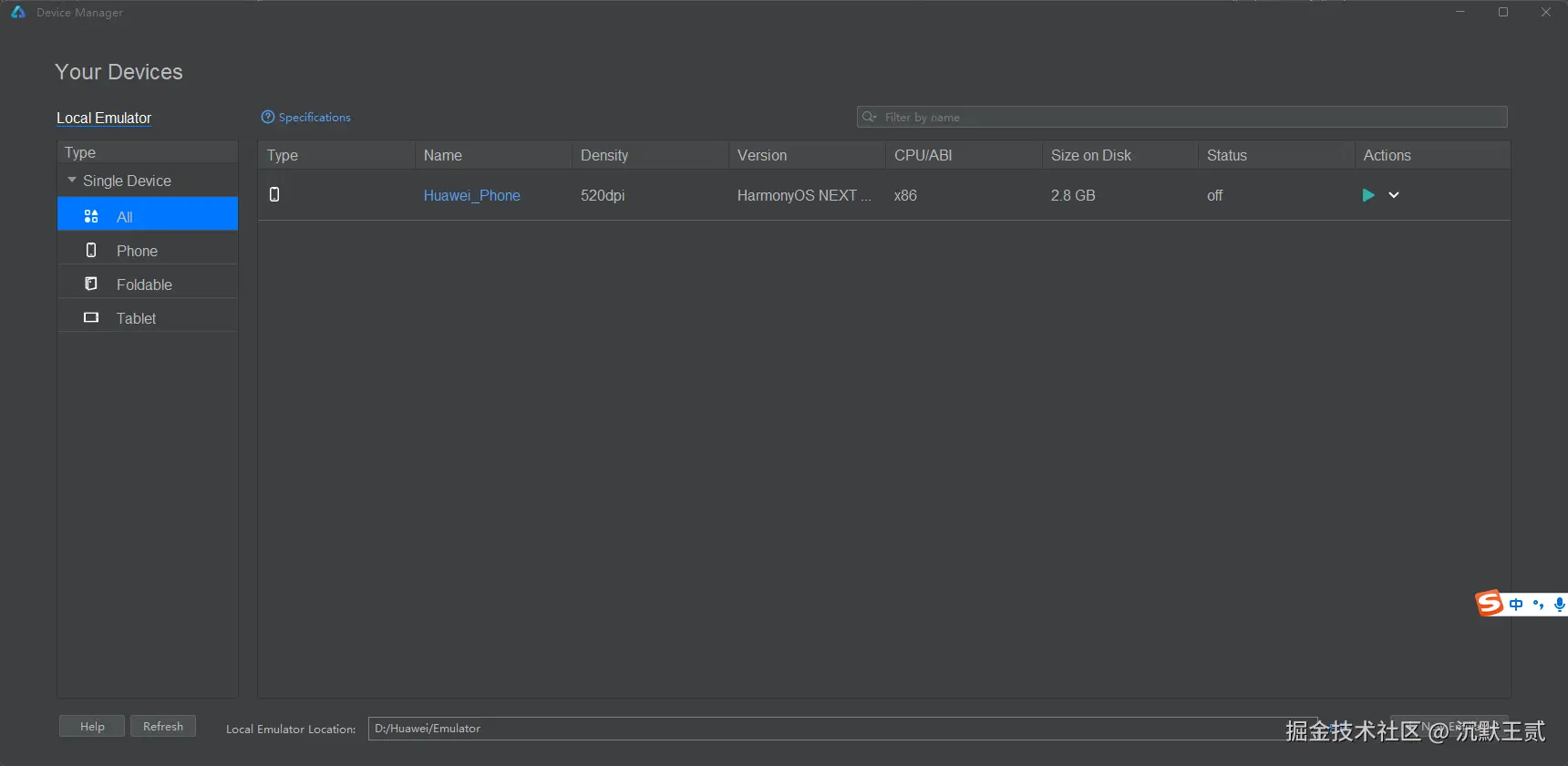Maximize the Device Manager window
Image resolution: width=1568 pixels, height=766 pixels.
click(x=1503, y=12)
